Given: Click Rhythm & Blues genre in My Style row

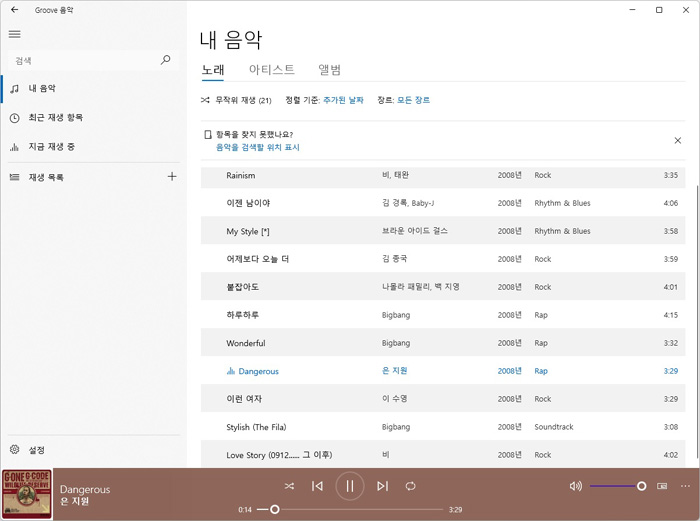Looking at the screenshot, I should pyautogui.click(x=562, y=231).
